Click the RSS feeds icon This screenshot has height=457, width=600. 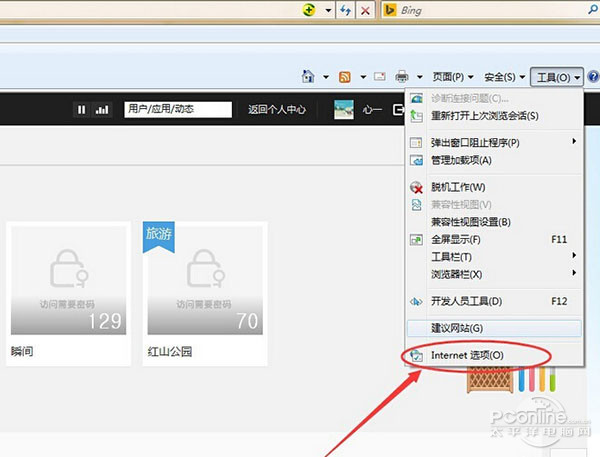click(345, 77)
